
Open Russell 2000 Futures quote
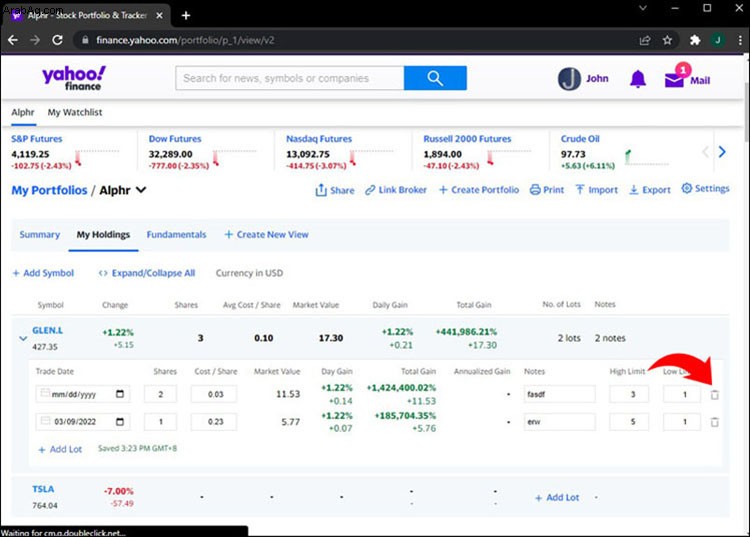[467, 139]
